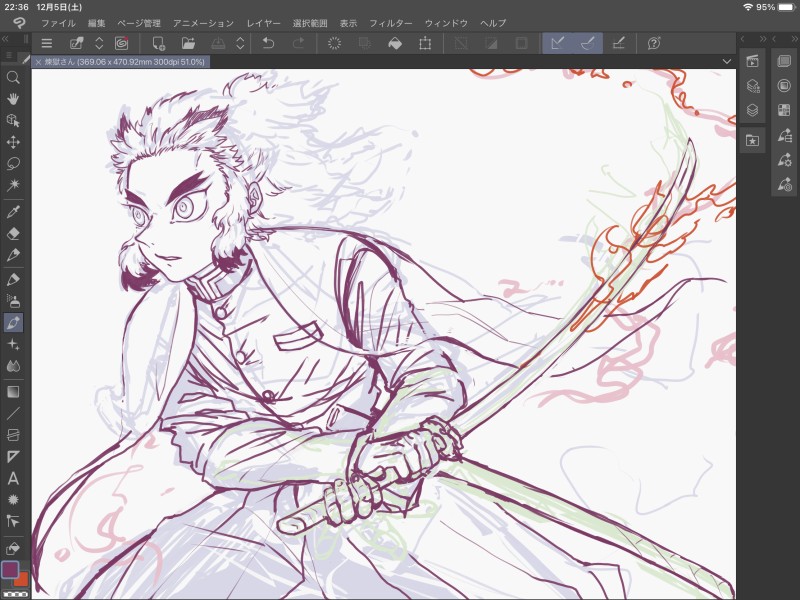
Task: Open the command bar hamburger menu
Action: (47, 43)
